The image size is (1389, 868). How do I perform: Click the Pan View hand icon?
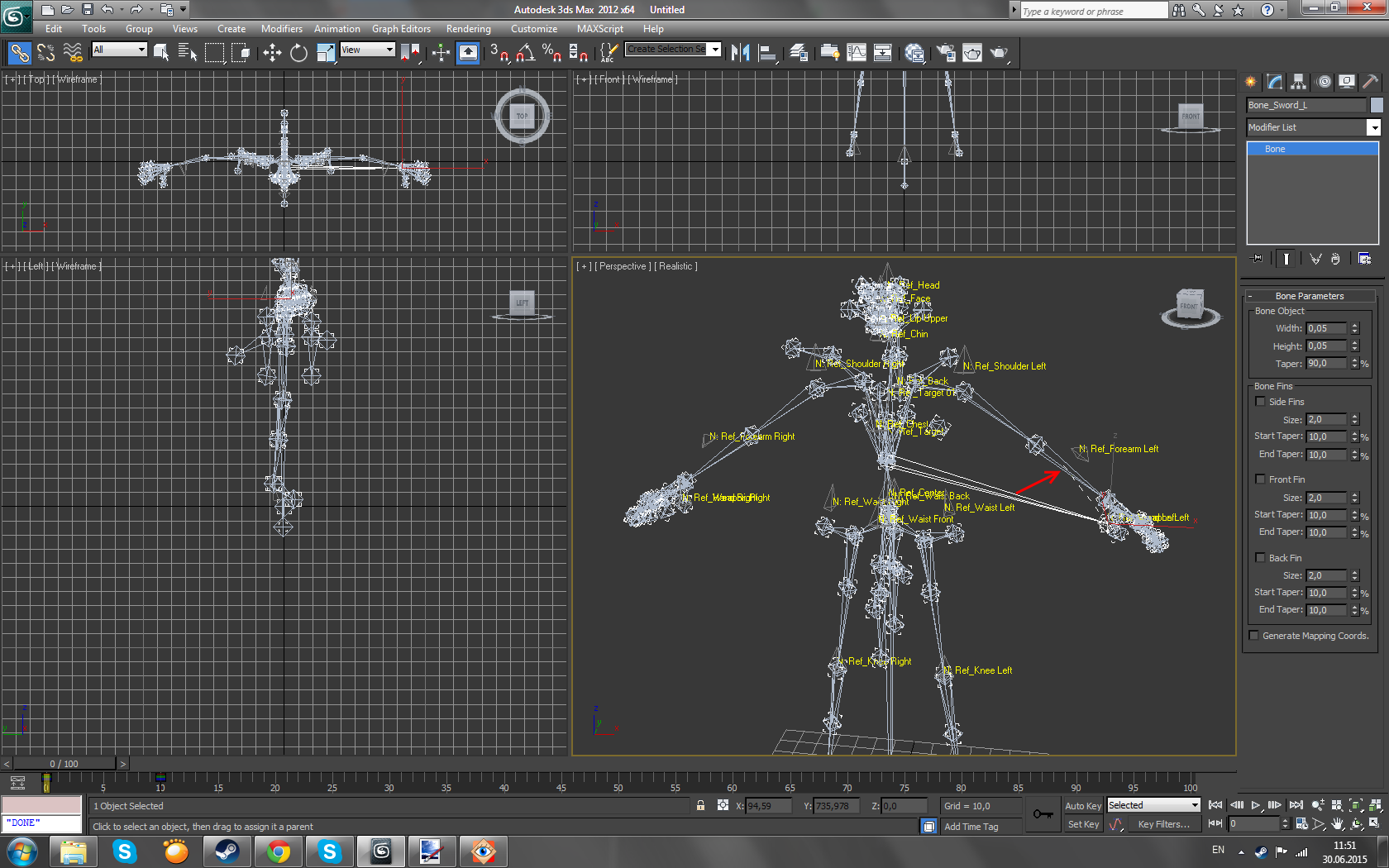[1338, 824]
